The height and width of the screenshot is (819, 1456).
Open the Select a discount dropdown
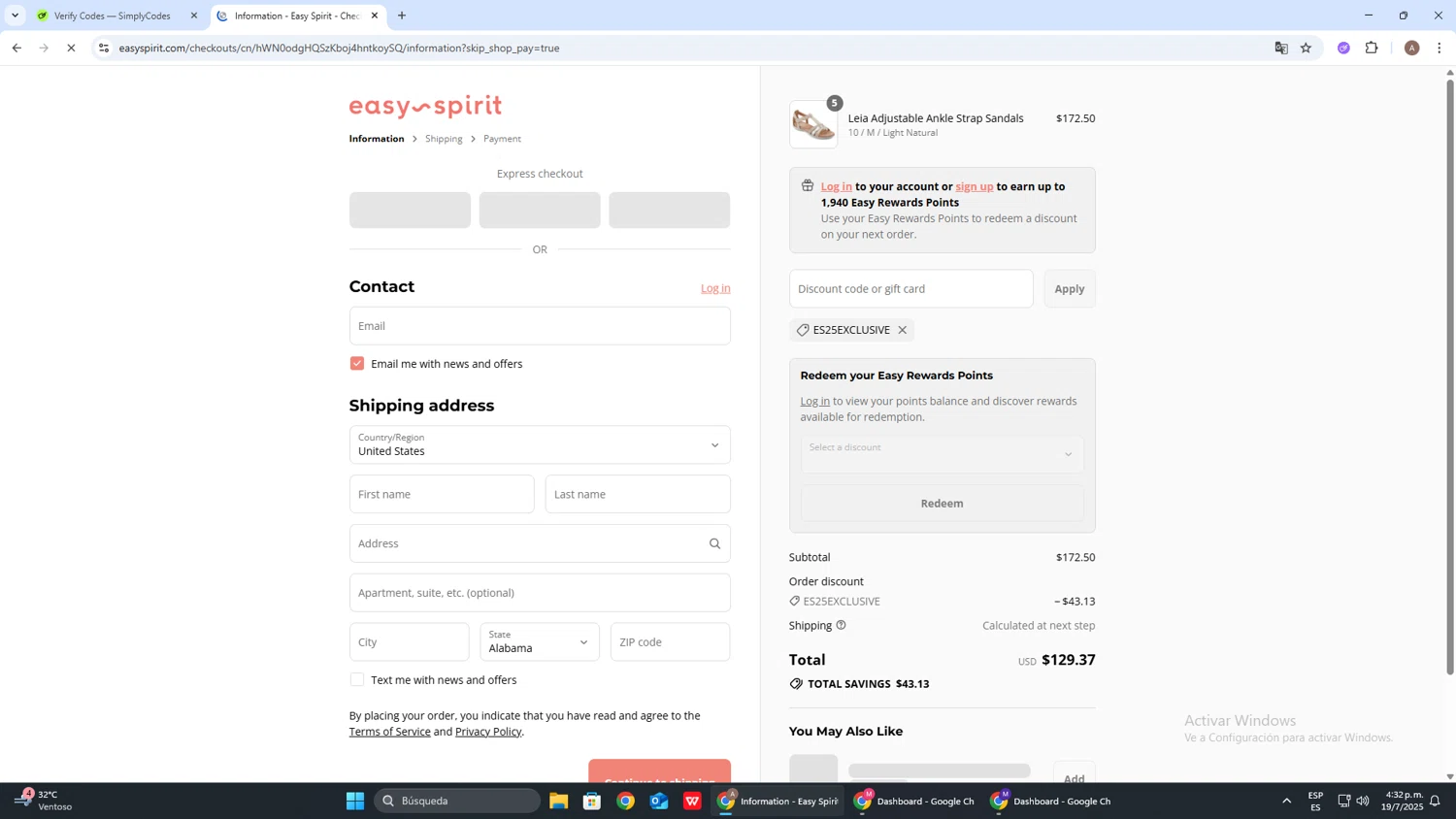[942, 454]
